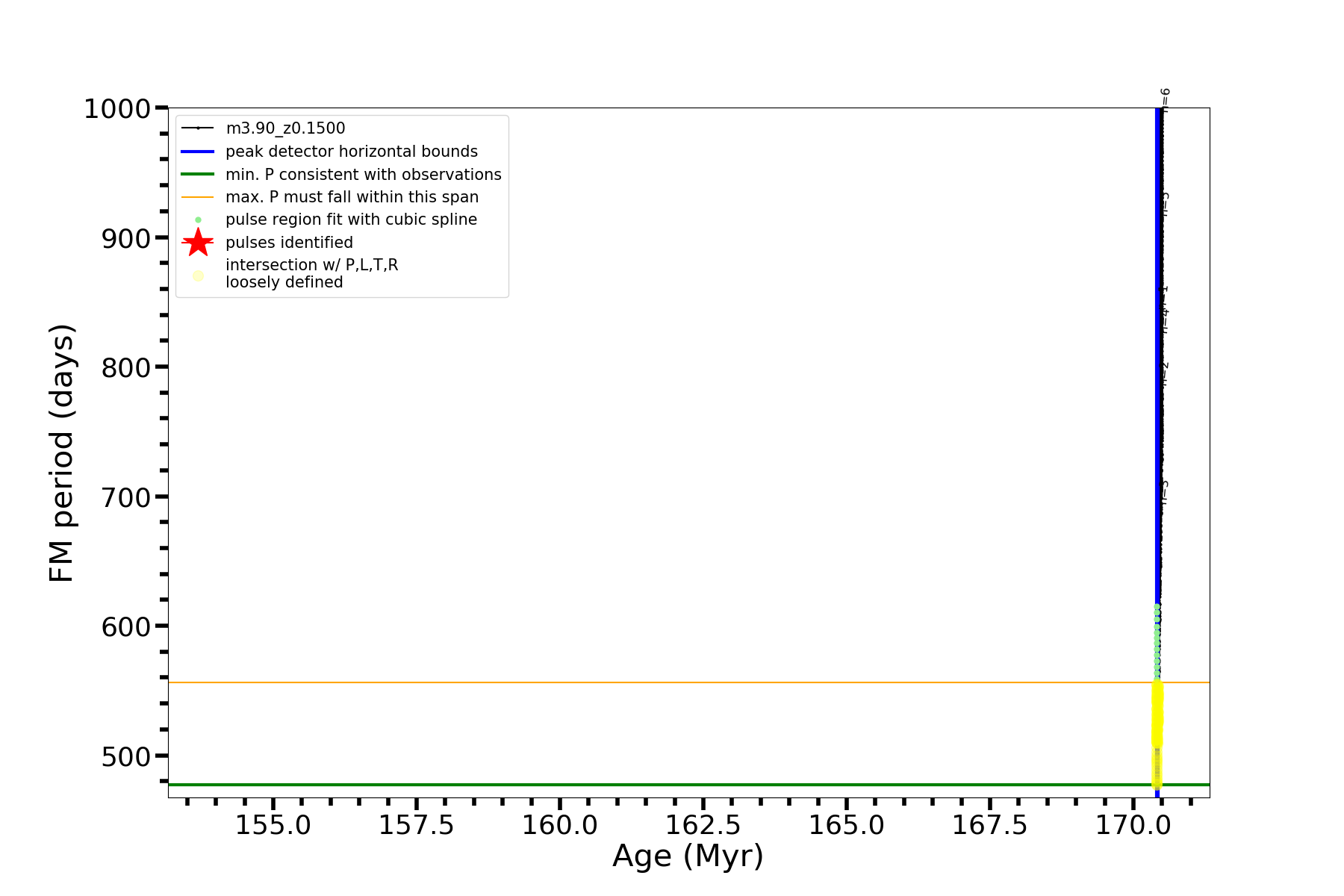
Task: Click the orange max. P legend swatch
Action: pyautogui.click(x=198, y=197)
